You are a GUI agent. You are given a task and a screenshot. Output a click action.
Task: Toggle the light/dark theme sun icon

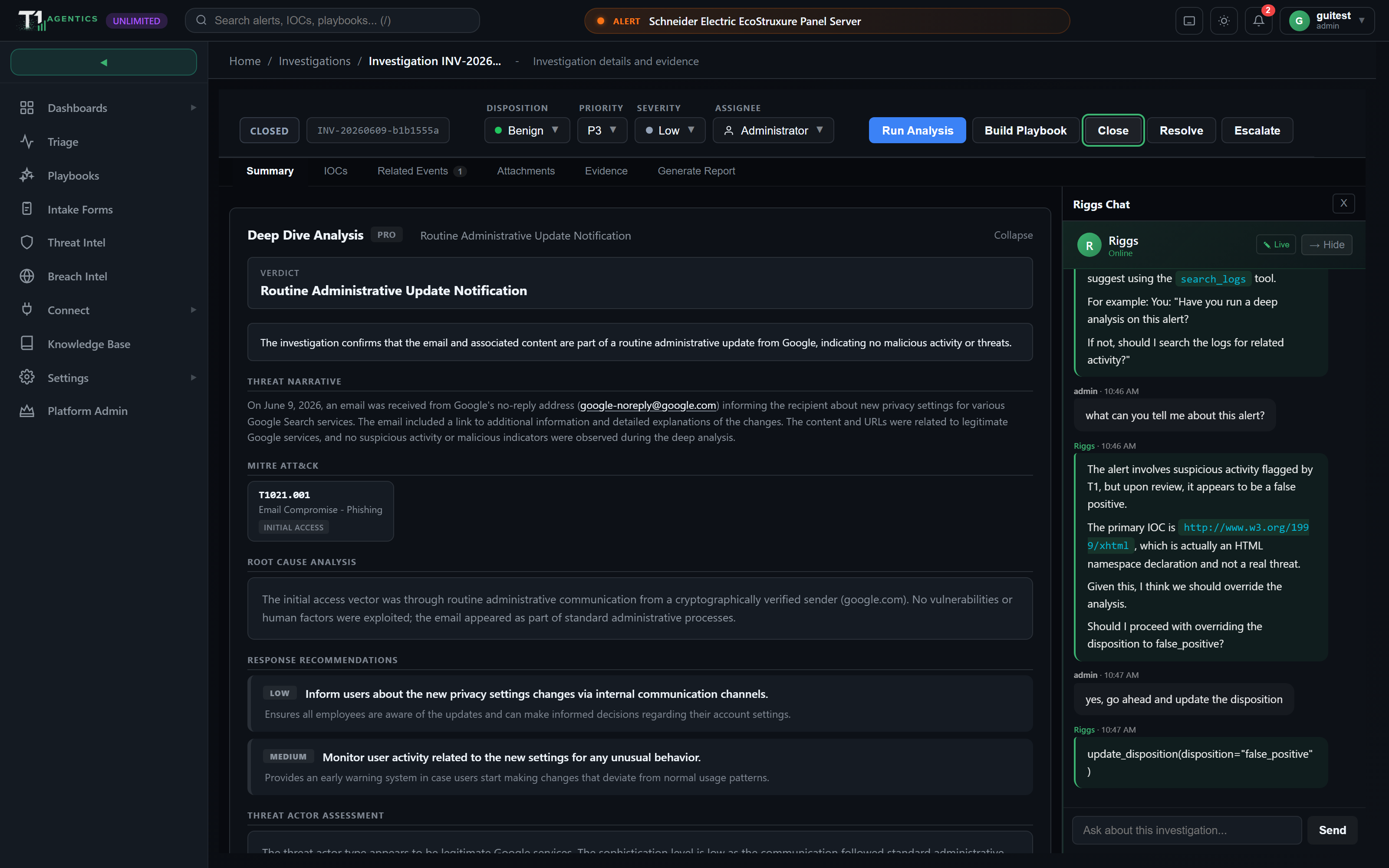1224,21
